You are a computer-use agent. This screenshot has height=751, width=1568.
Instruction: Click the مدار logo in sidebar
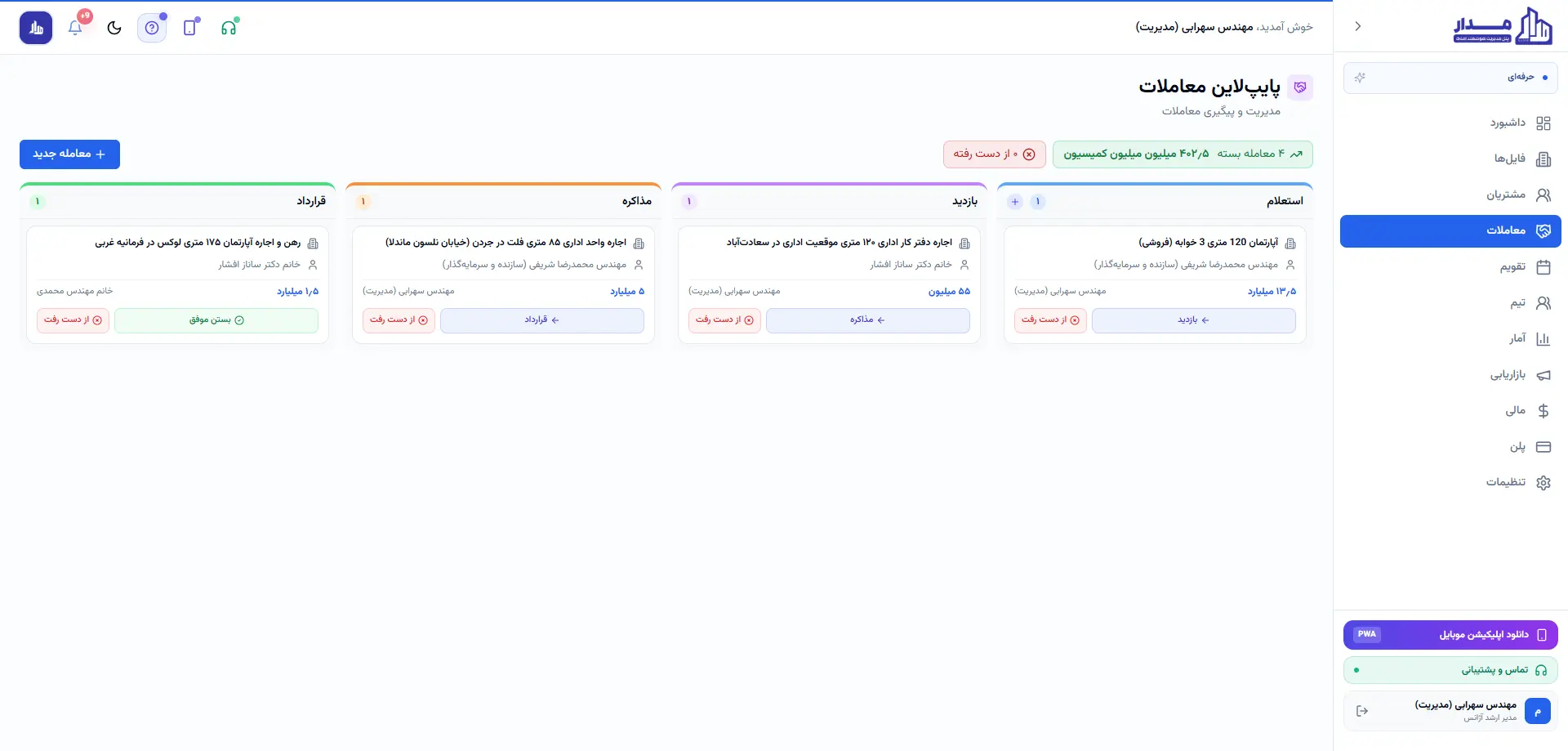[1503, 26]
